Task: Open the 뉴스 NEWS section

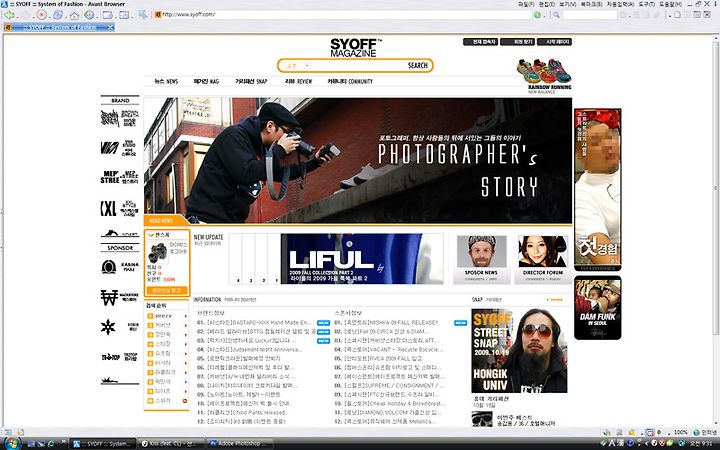Action: pos(166,81)
